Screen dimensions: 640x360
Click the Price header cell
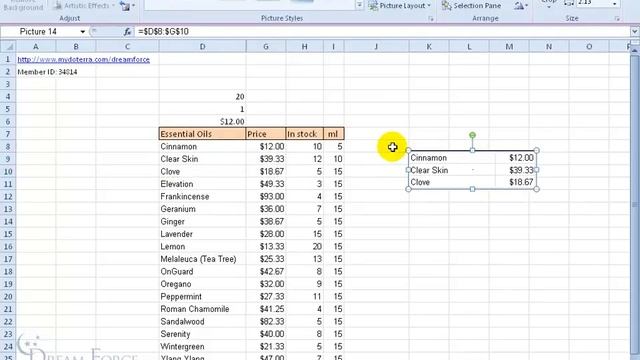point(266,134)
